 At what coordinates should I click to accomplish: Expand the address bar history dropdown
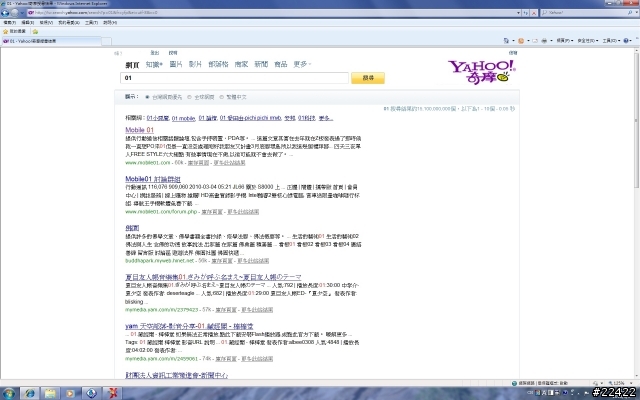pos(518,13)
